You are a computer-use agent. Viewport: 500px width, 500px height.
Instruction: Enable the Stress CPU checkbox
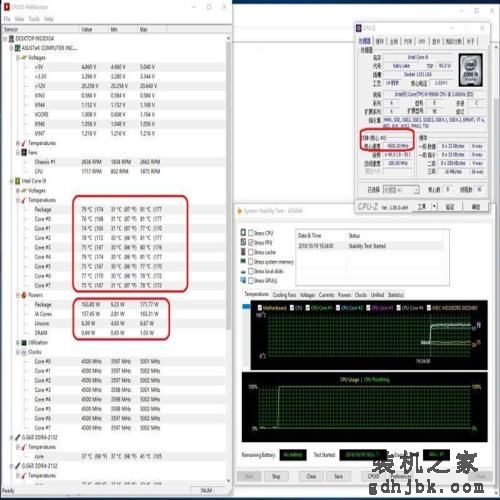click(251, 233)
